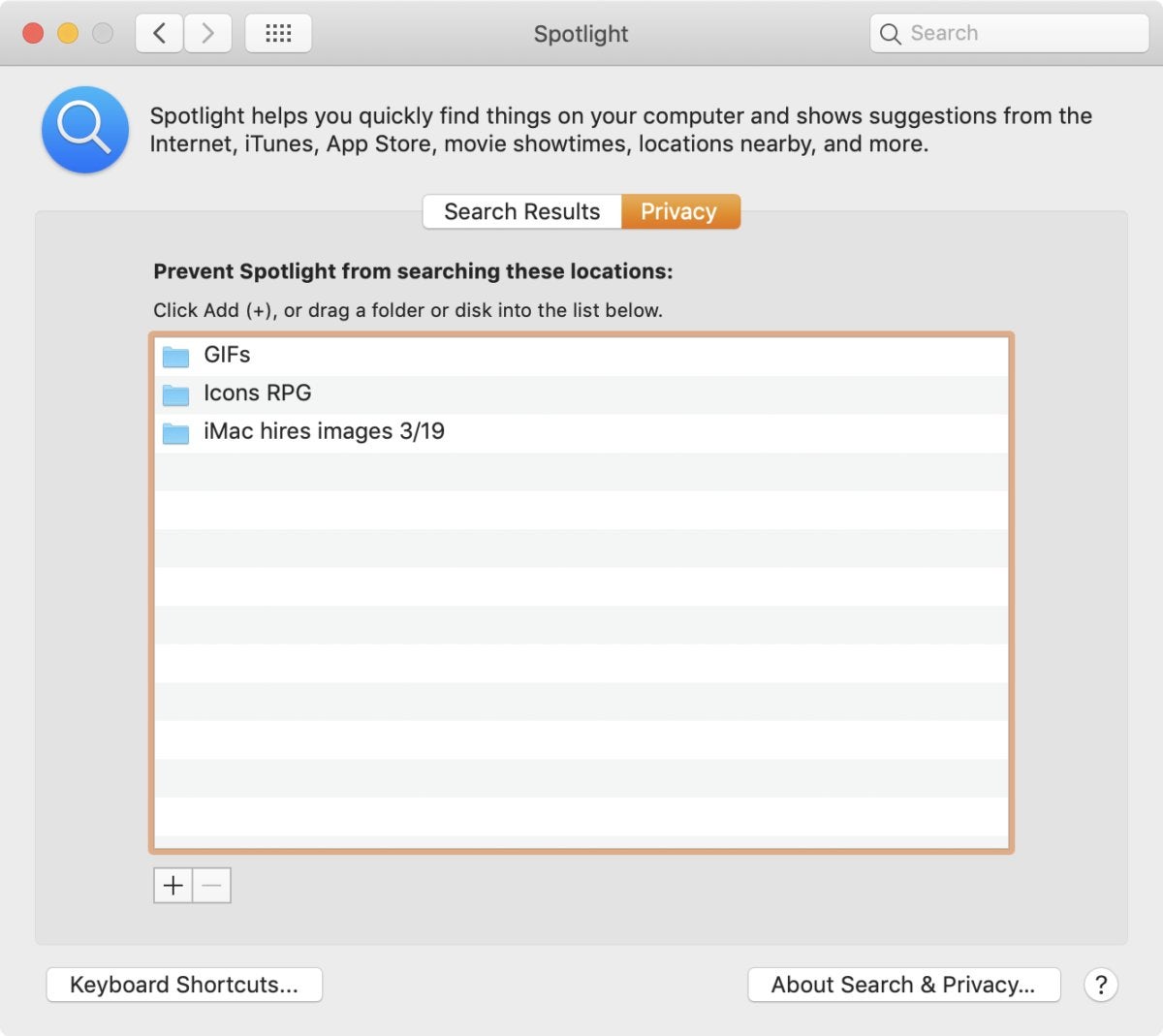Go back with the left chevron button

159,34
